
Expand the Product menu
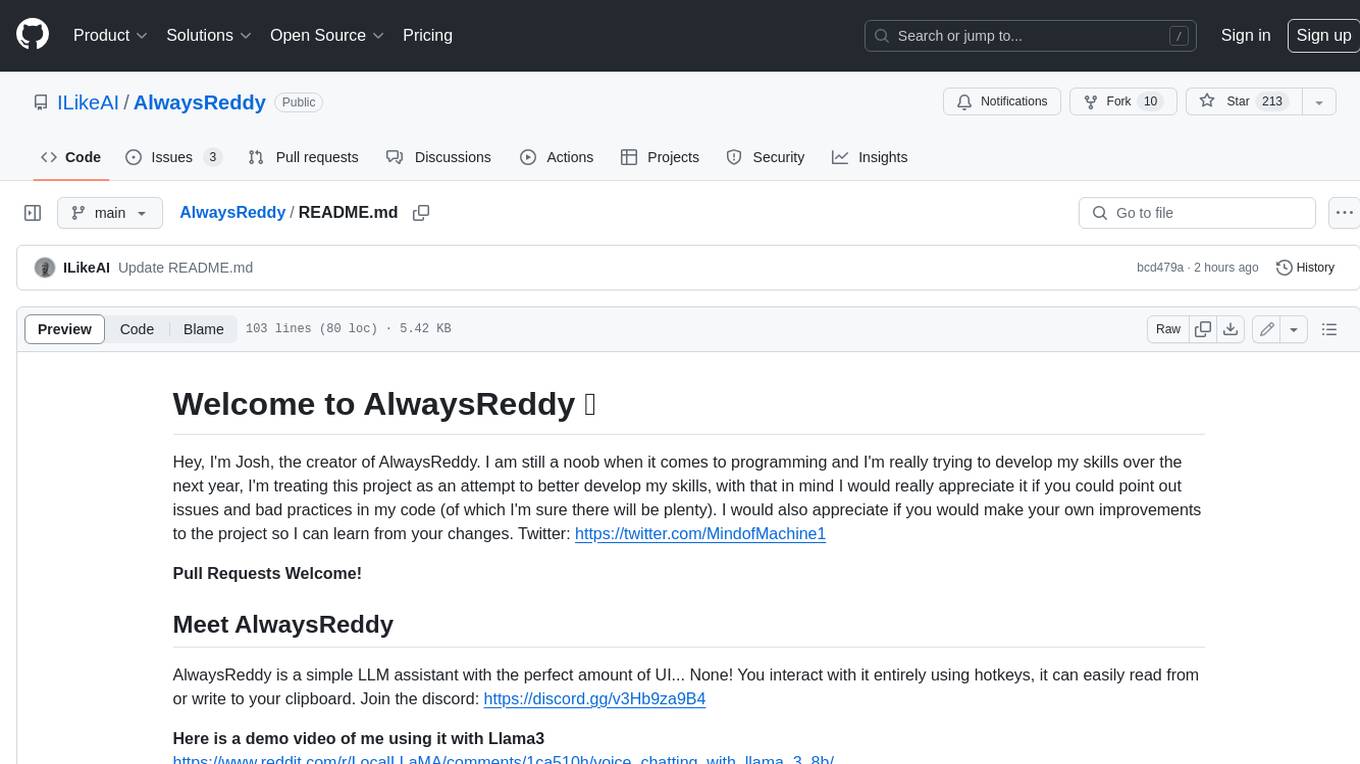point(110,35)
